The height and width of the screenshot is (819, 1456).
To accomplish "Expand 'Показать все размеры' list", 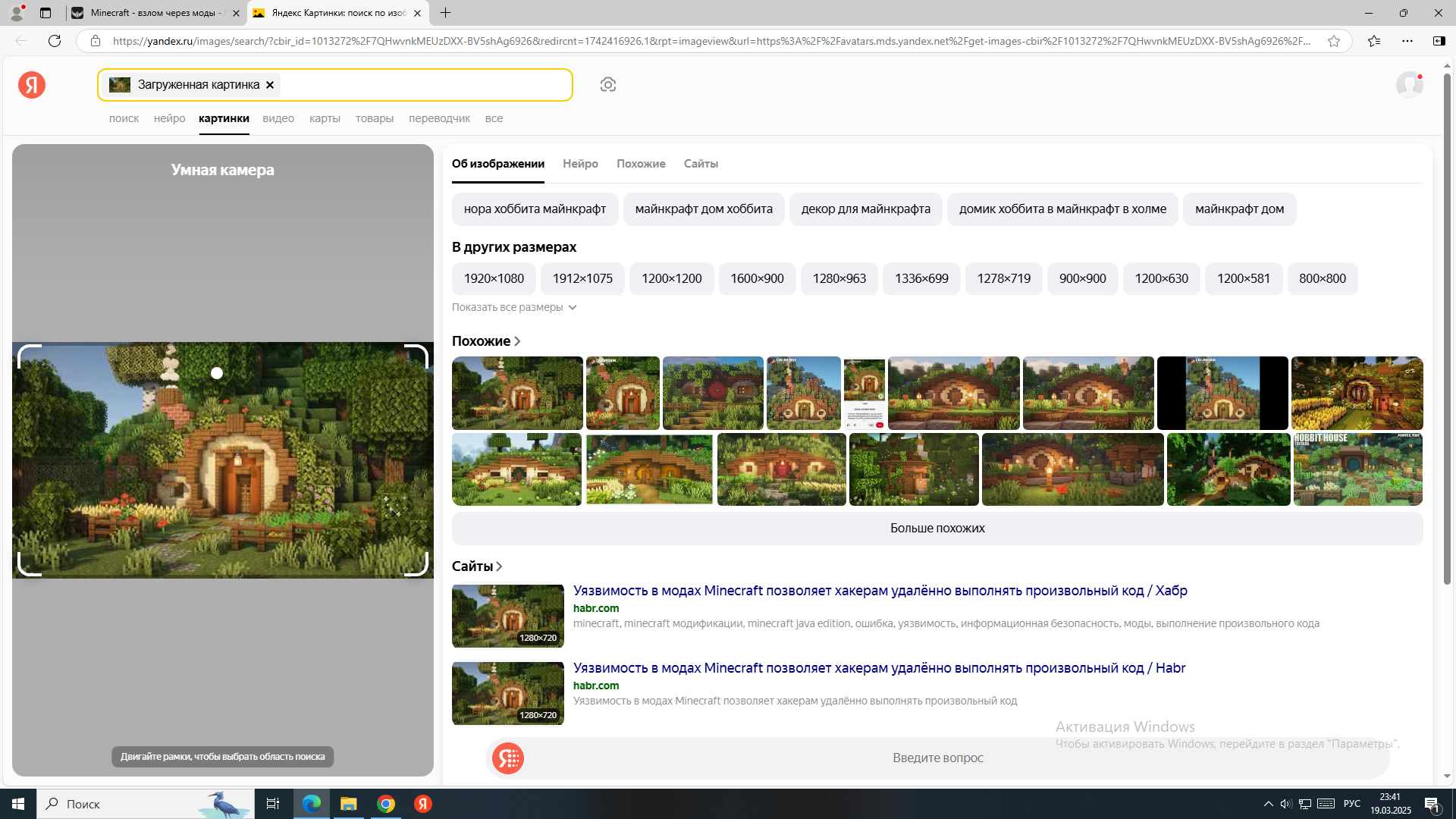I will pos(514,307).
